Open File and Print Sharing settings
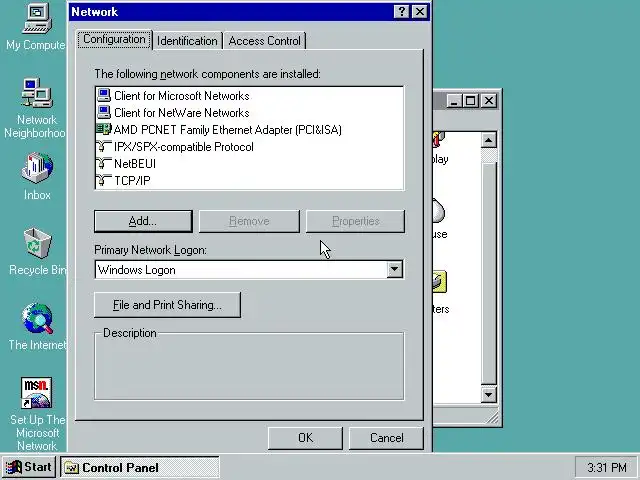640x480 pixels. tap(167, 305)
